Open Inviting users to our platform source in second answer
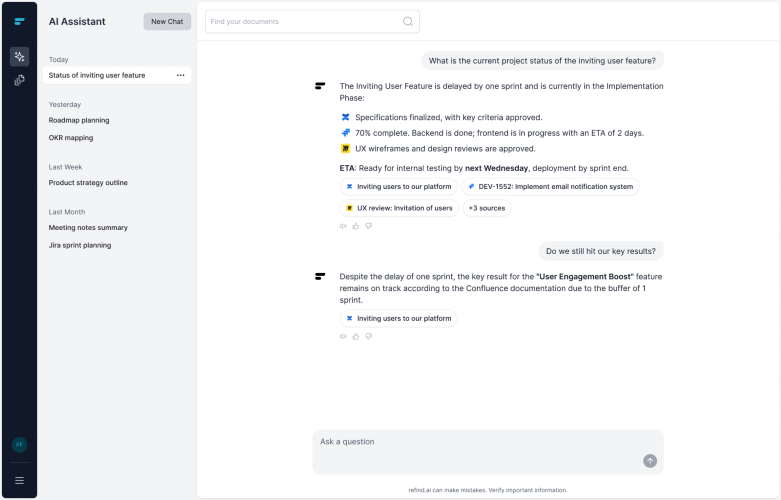781x500 pixels. click(398, 319)
